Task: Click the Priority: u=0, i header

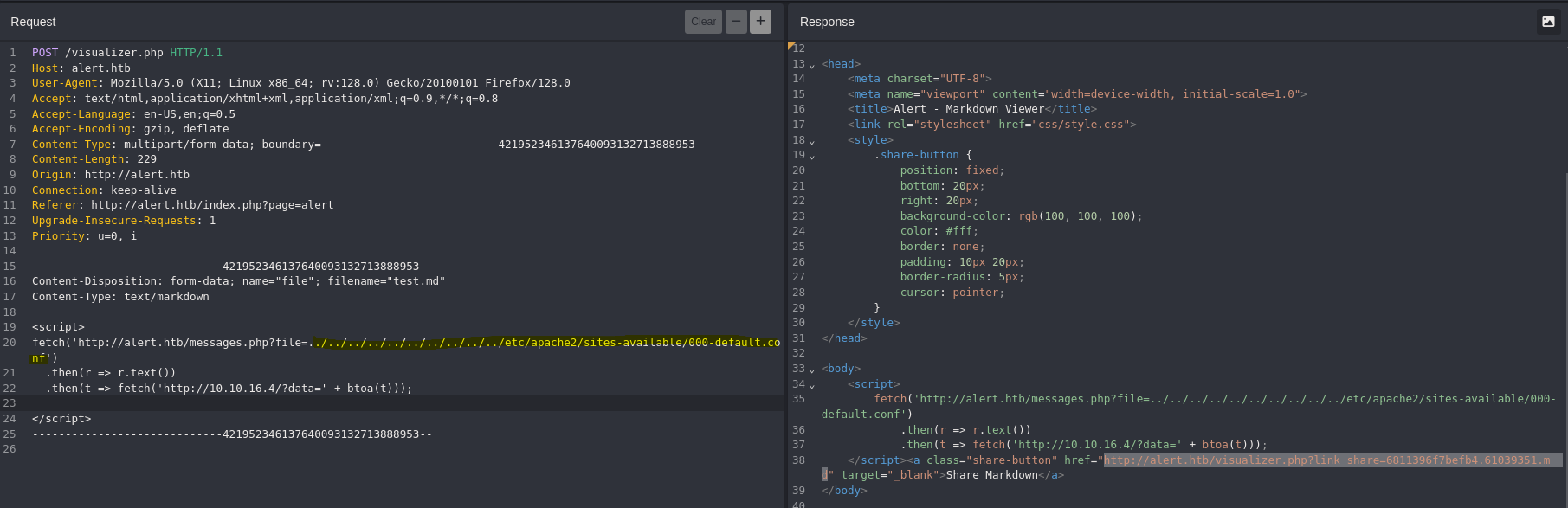Action: pyautogui.click(x=84, y=236)
